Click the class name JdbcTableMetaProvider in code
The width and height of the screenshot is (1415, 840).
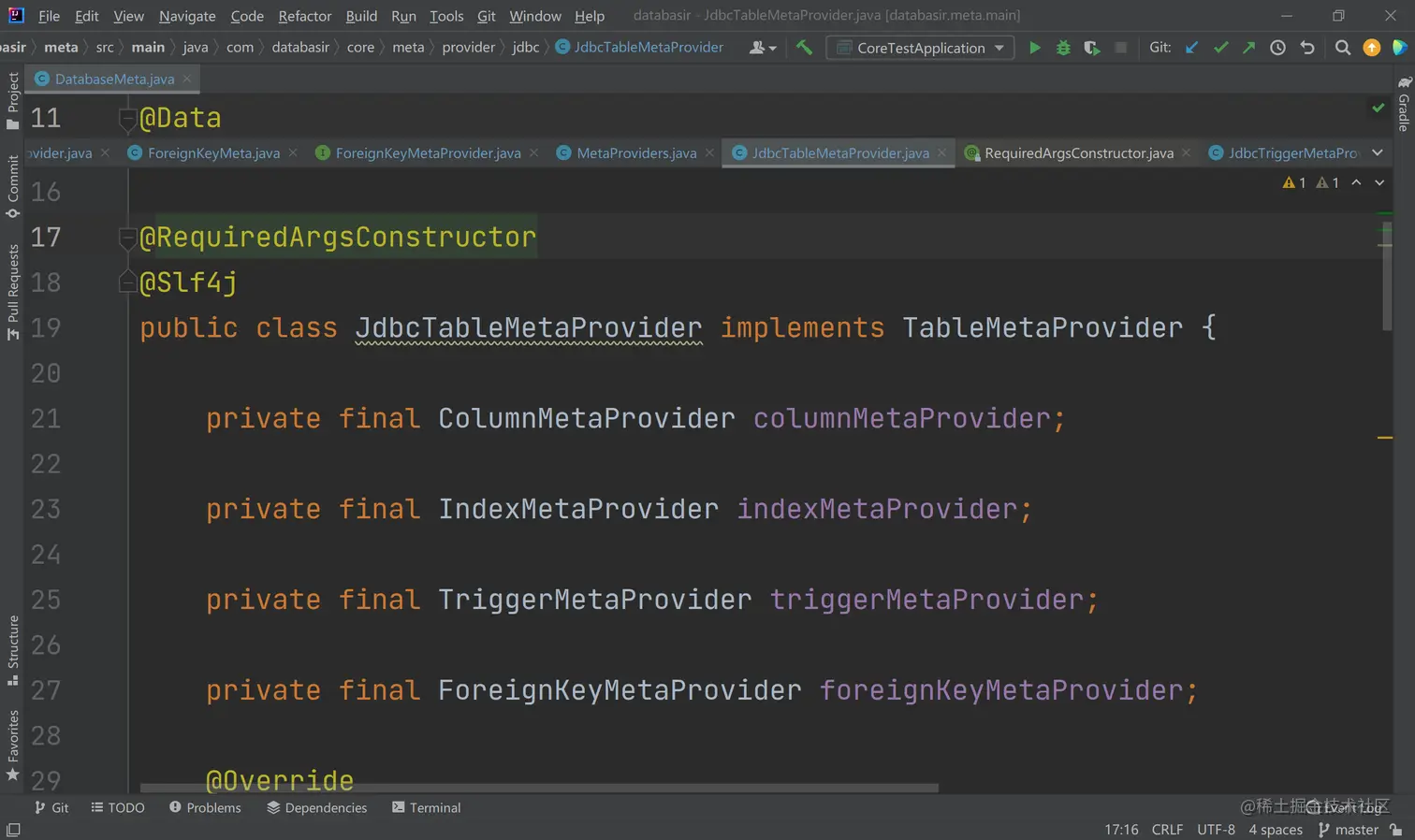[x=529, y=327]
